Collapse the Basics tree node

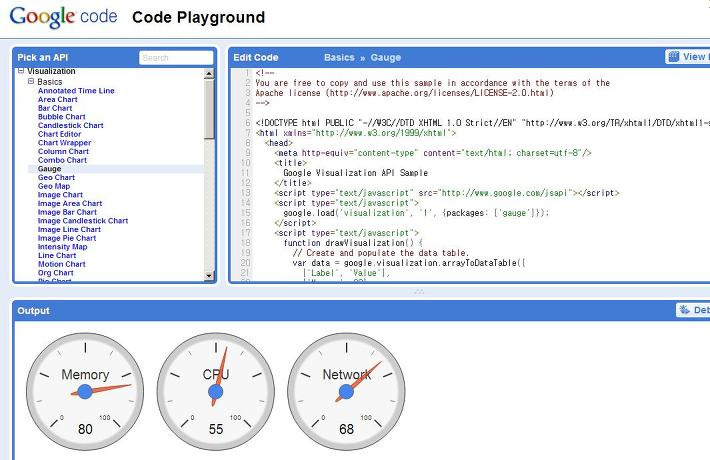click(x=31, y=81)
